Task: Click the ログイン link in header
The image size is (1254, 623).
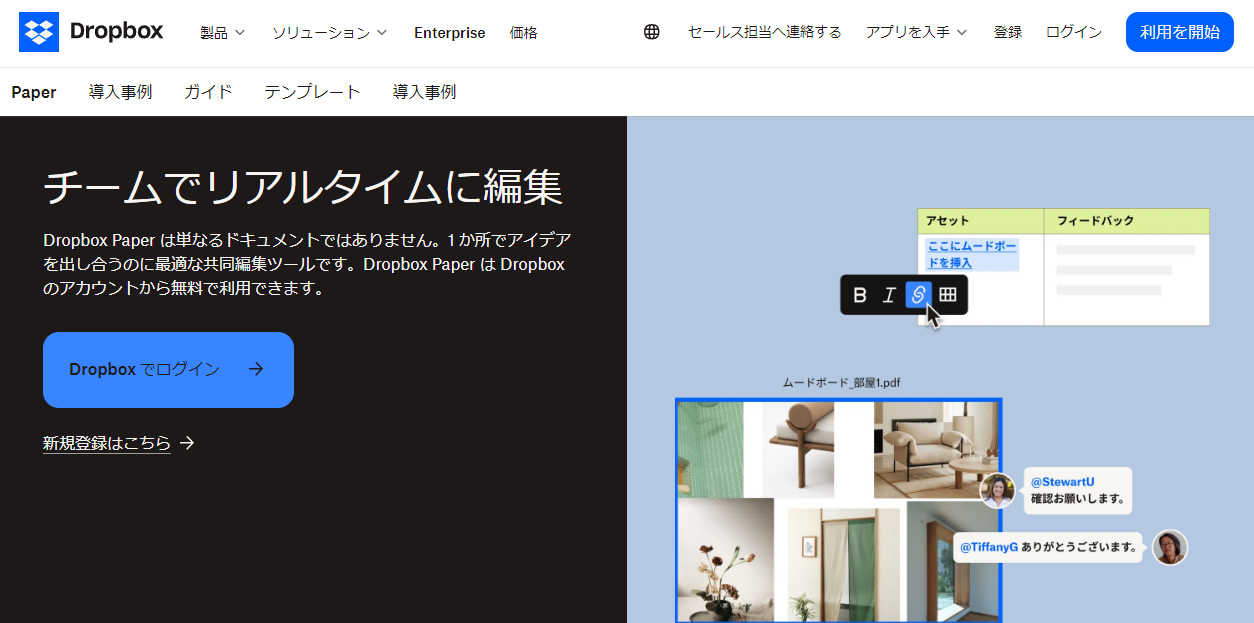Action: click(1074, 32)
